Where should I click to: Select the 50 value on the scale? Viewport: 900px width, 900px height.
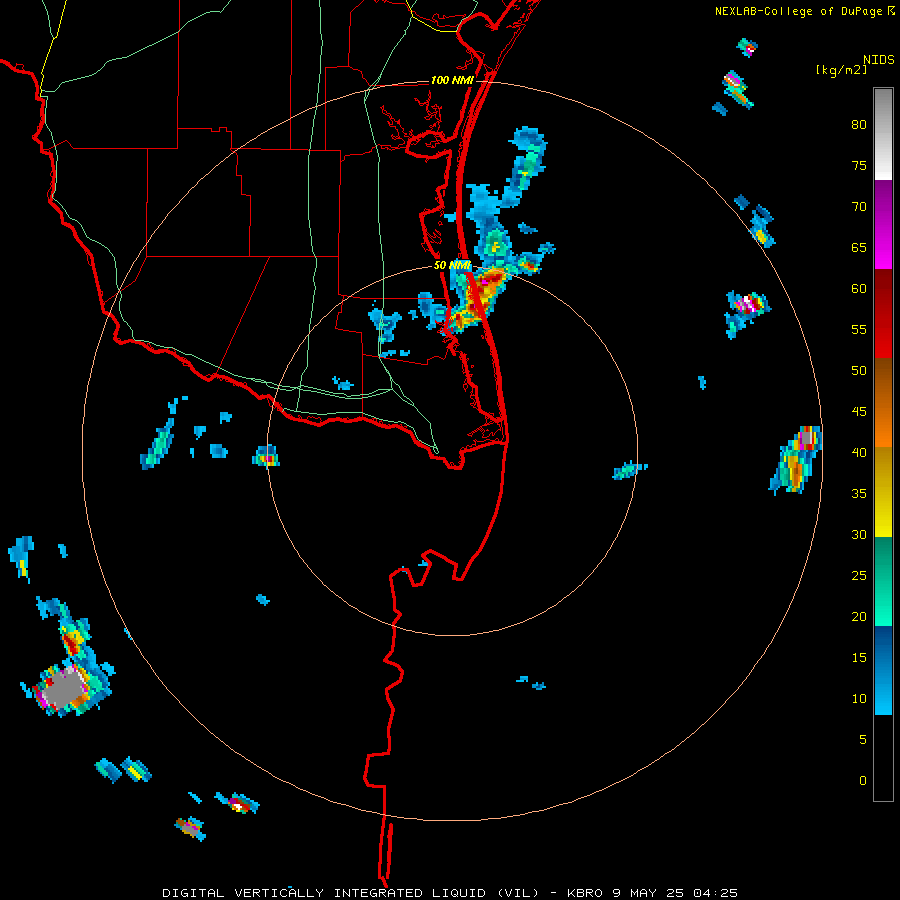(x=859, y=371)
